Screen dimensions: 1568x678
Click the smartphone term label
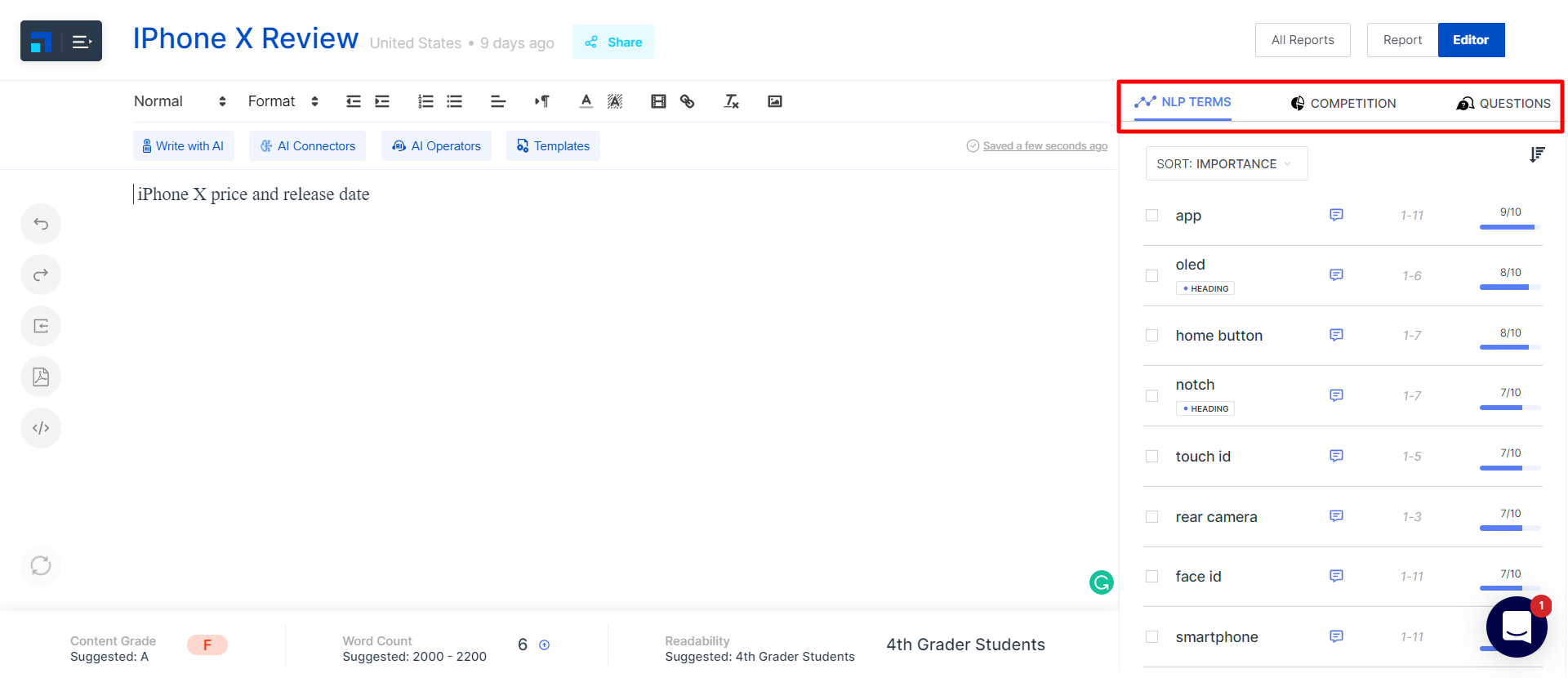(x=1217, y=637)
